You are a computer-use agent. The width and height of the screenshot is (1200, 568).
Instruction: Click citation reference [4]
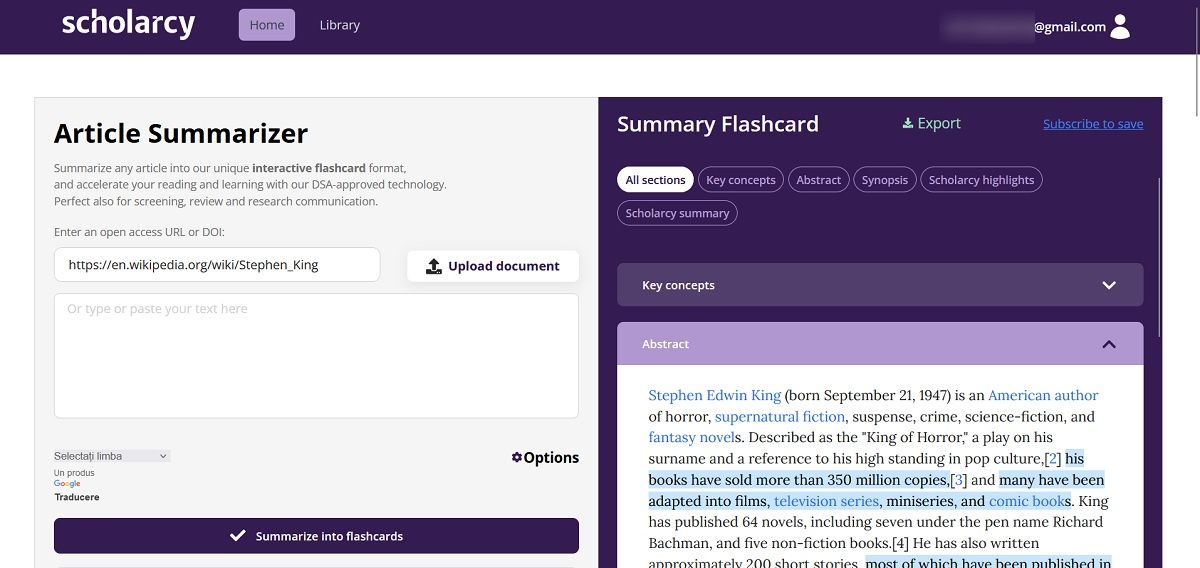pyautogui.click(x=900, y=543)
